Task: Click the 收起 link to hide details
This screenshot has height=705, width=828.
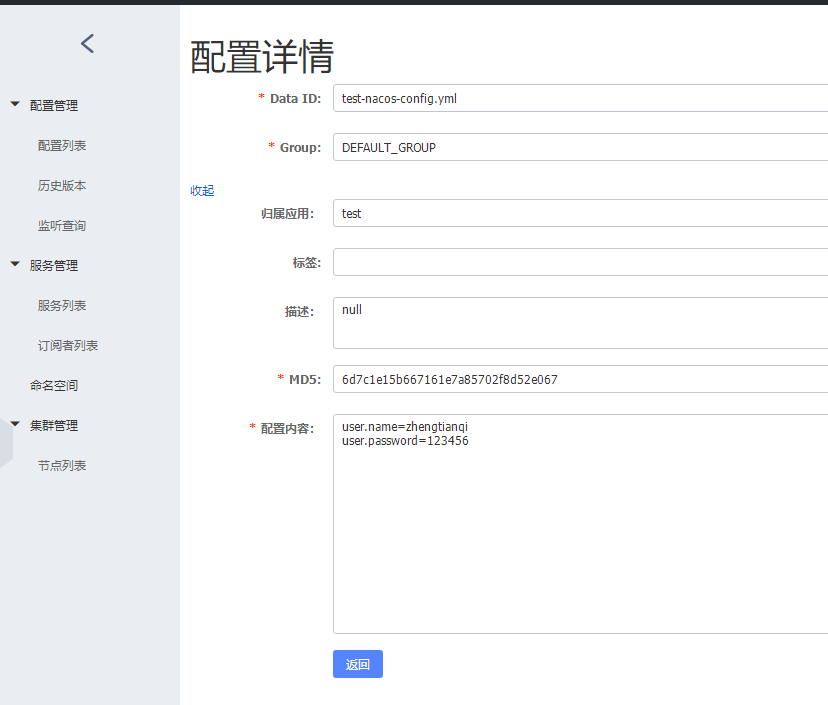Action: (202, 190)
